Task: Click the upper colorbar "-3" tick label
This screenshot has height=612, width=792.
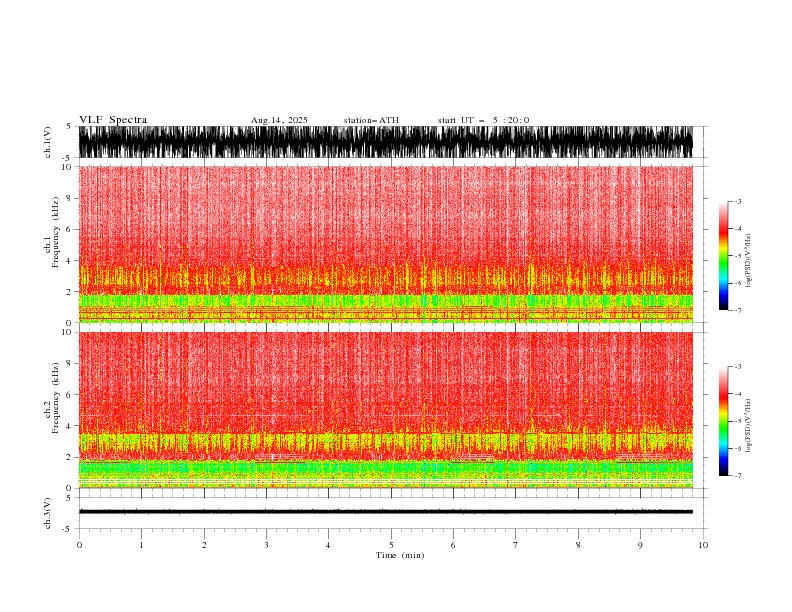Action: (737, 201)
